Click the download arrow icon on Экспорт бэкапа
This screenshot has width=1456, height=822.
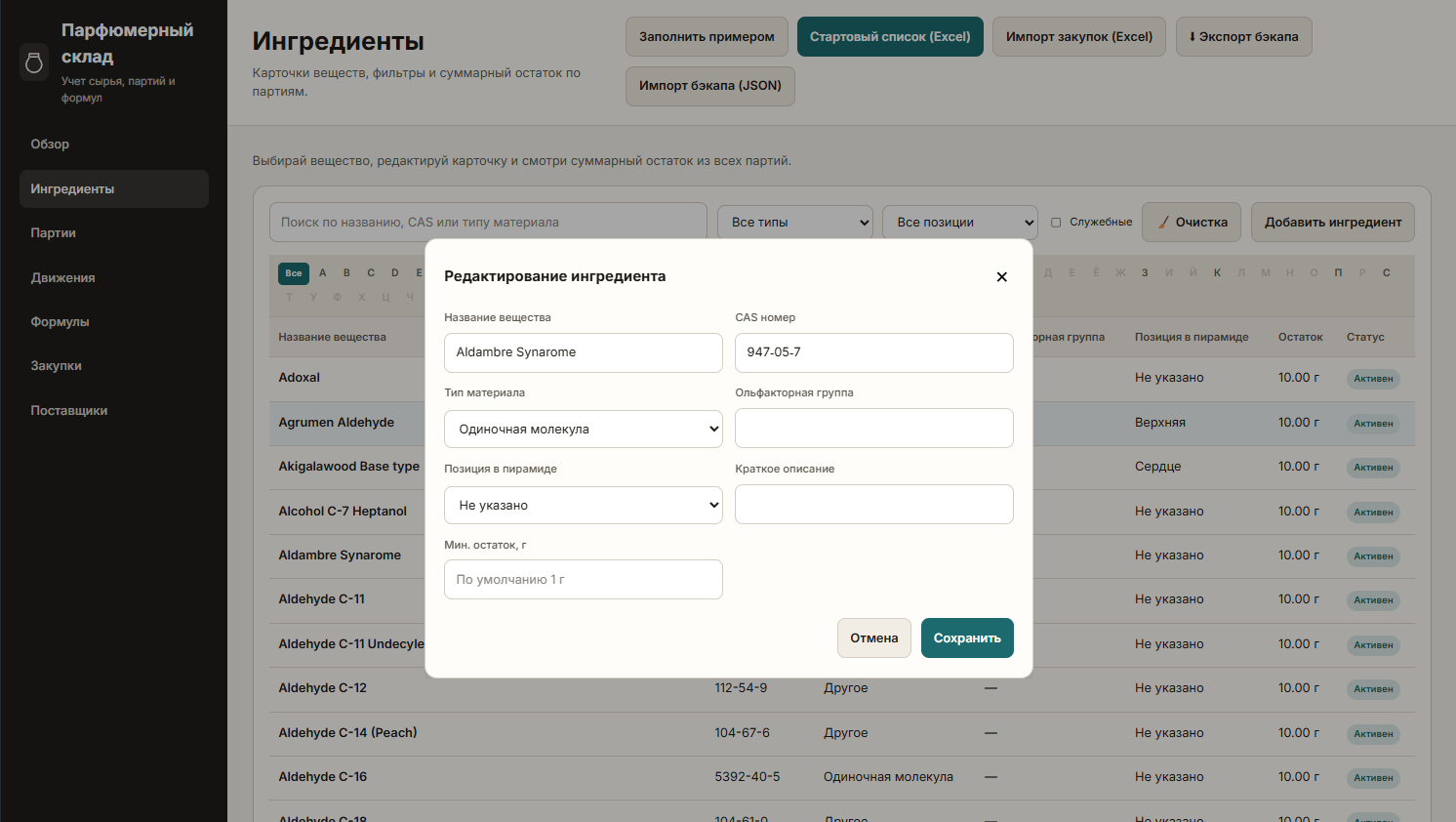pyautogui.click(x=1194, y=36)
